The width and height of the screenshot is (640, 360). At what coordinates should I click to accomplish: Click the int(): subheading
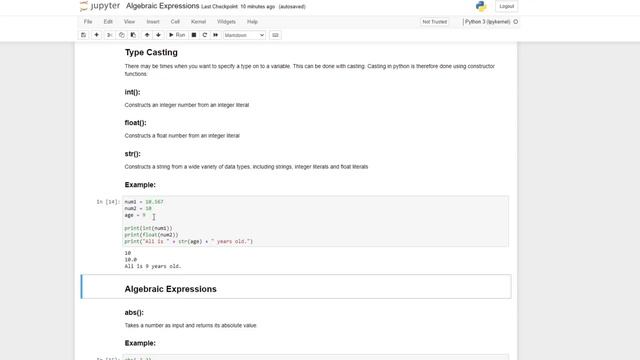tap(132, 92)
